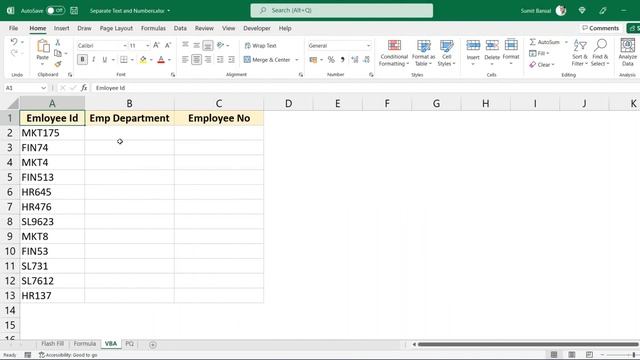
Task: Open the Formula sheet tab
Action: tap(85, 344)
